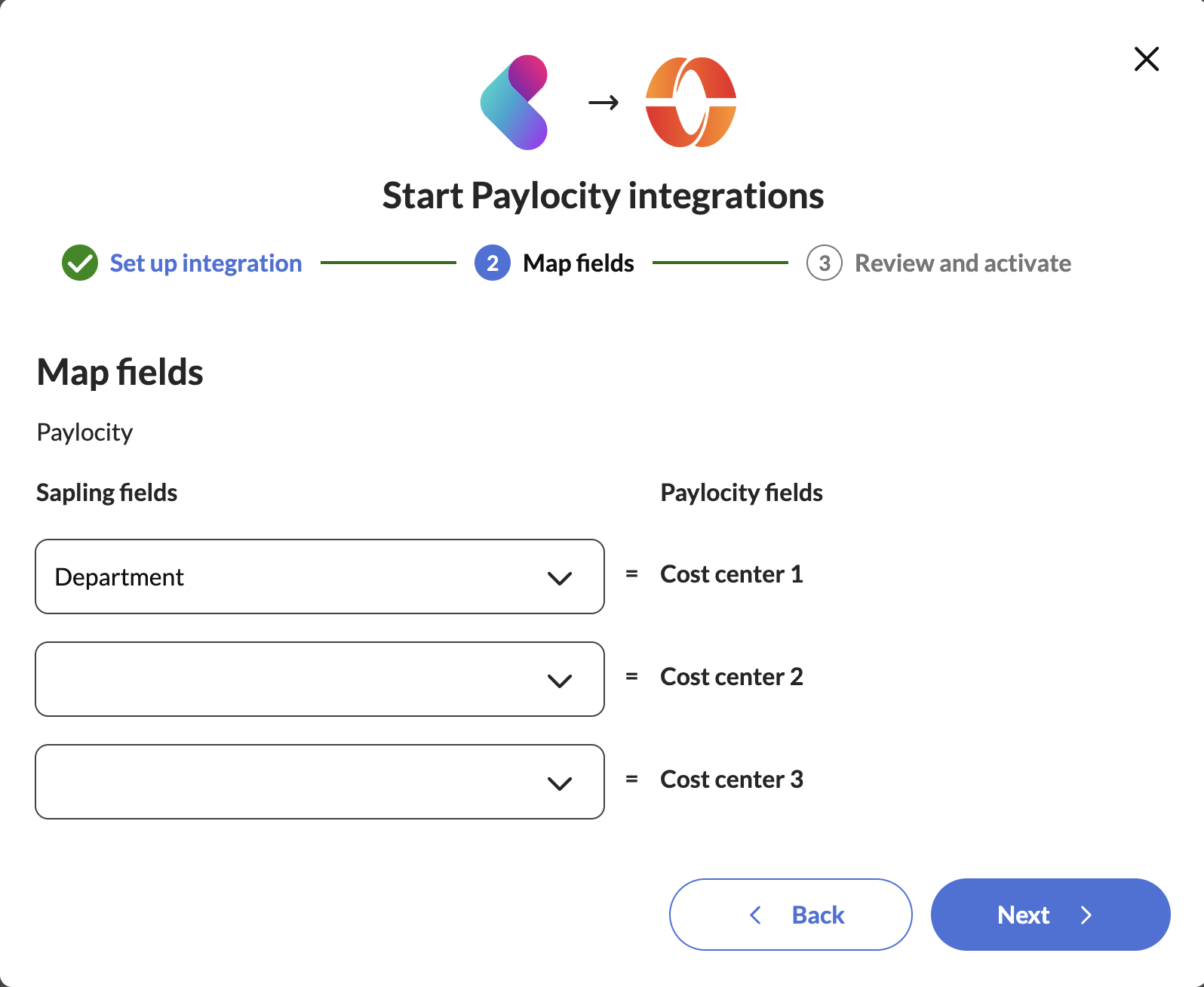Click the Map fields heading
The image size is (1204, 987).
pos(120,372)
